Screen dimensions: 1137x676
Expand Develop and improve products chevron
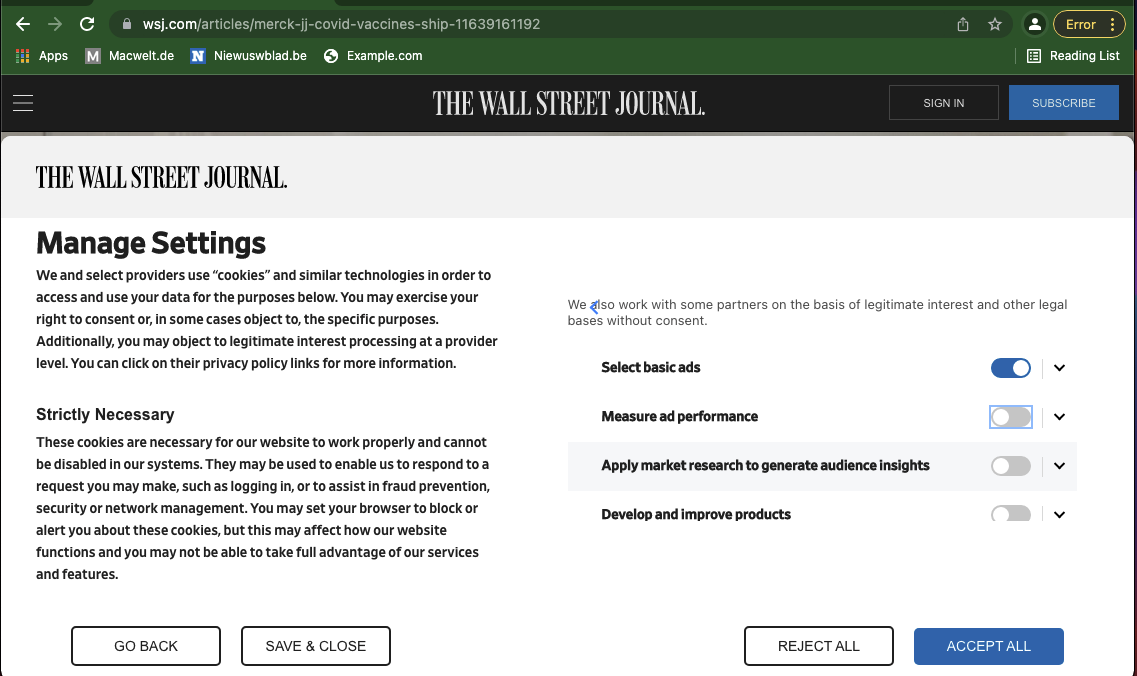click(1059, 514)
